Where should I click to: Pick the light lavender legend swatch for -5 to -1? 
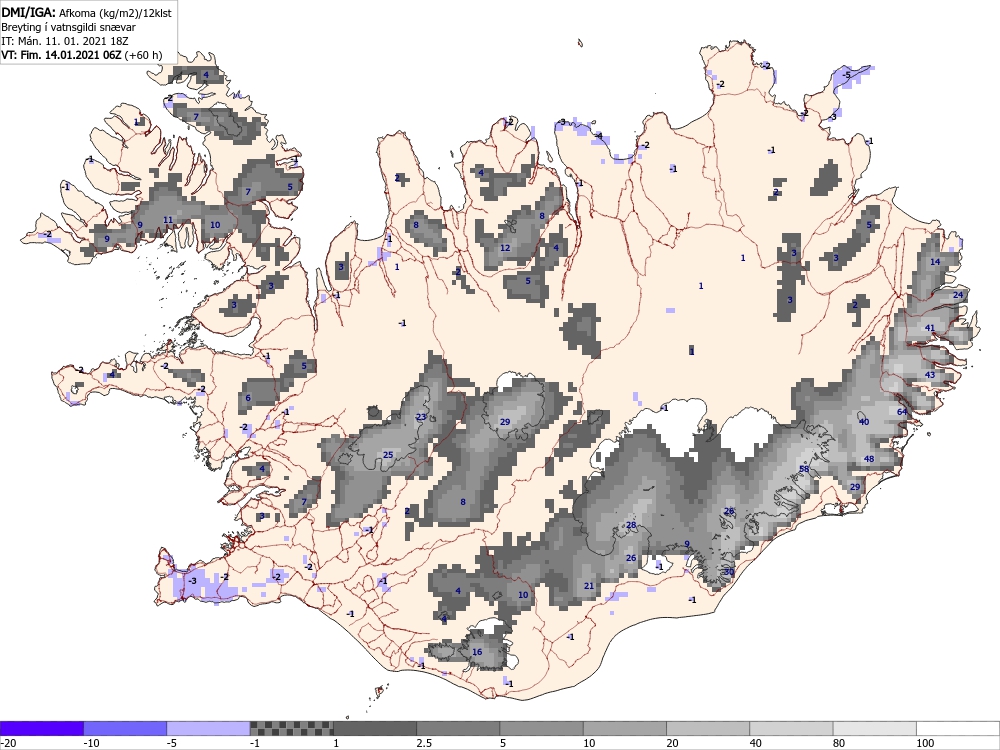pyautogui.click(x=209, y=728)
